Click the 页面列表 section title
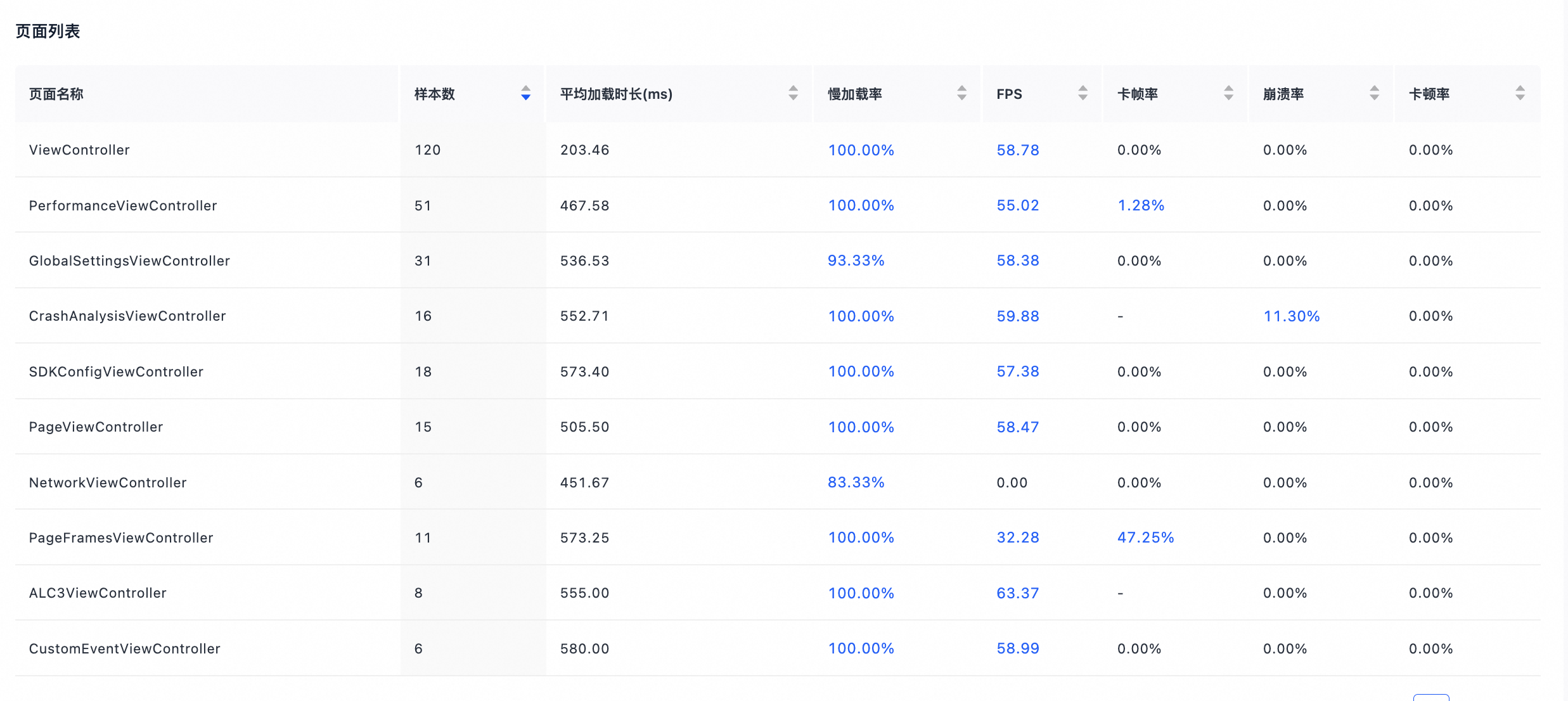Screen dimensions: 1568x701 [48, 31]
